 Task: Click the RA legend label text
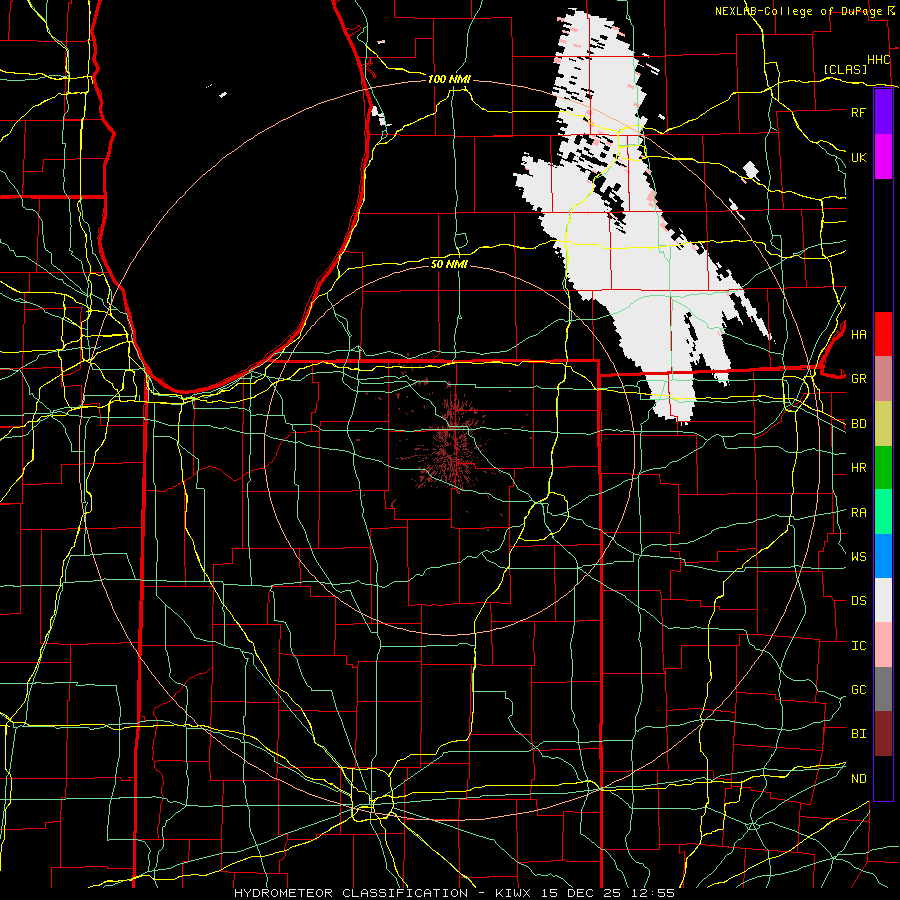coord(859,513)
